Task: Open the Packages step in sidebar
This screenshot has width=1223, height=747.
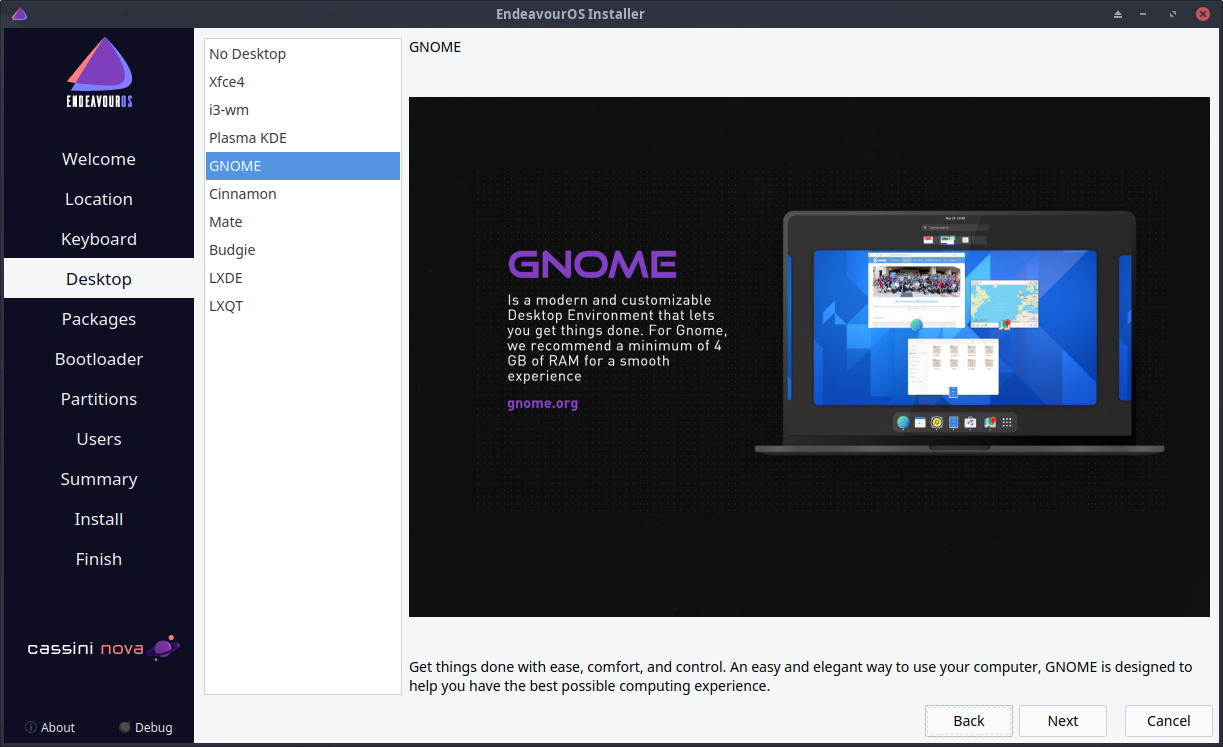Action: pos(99,319)
